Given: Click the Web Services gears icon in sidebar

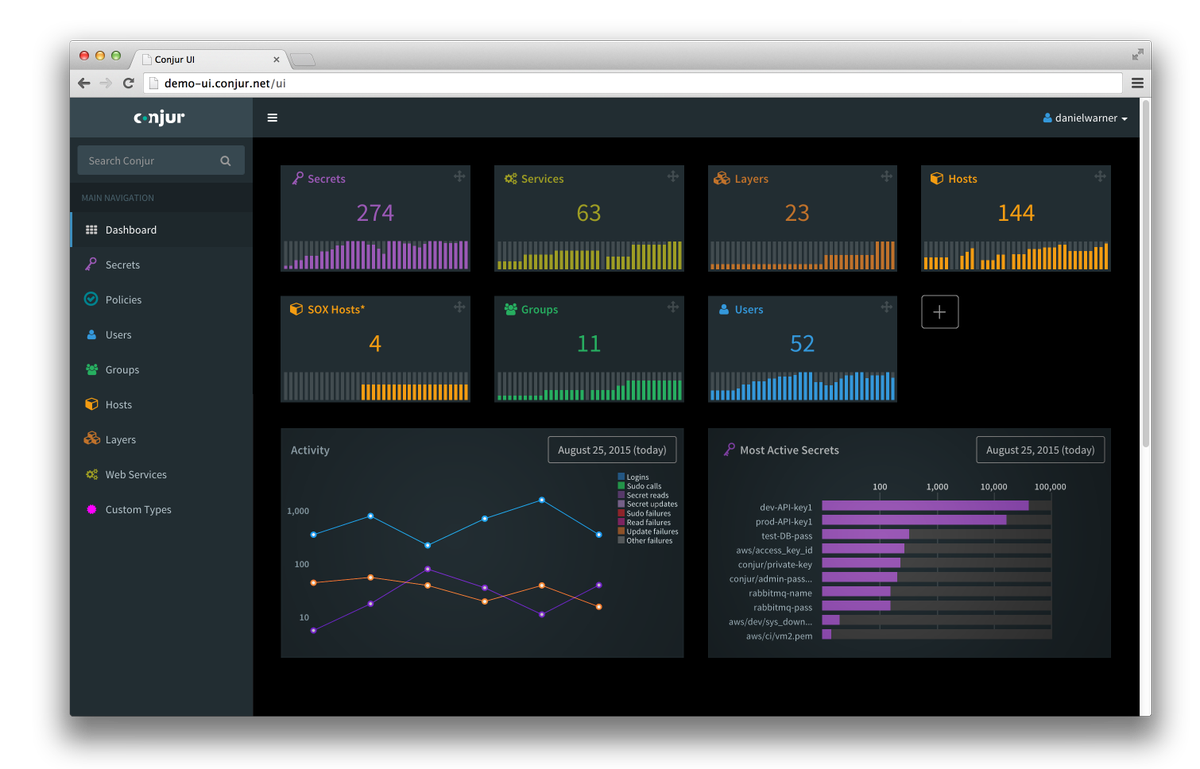Looking at the screenshot, I should [x=91, y=474].
